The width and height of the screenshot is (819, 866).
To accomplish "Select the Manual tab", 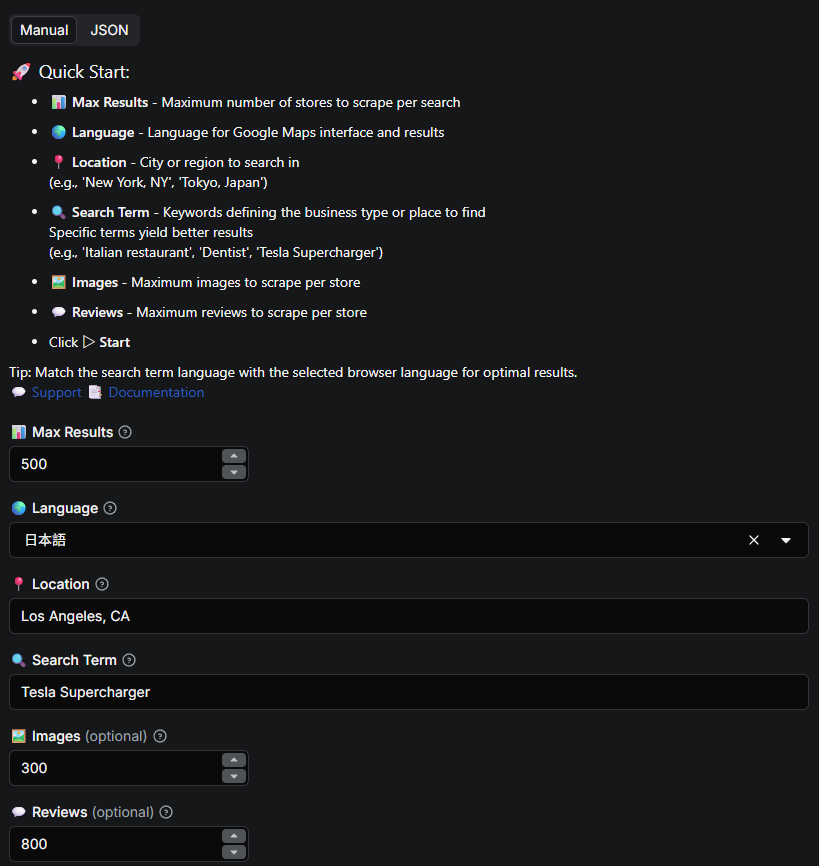I will (x=43, y=29).
